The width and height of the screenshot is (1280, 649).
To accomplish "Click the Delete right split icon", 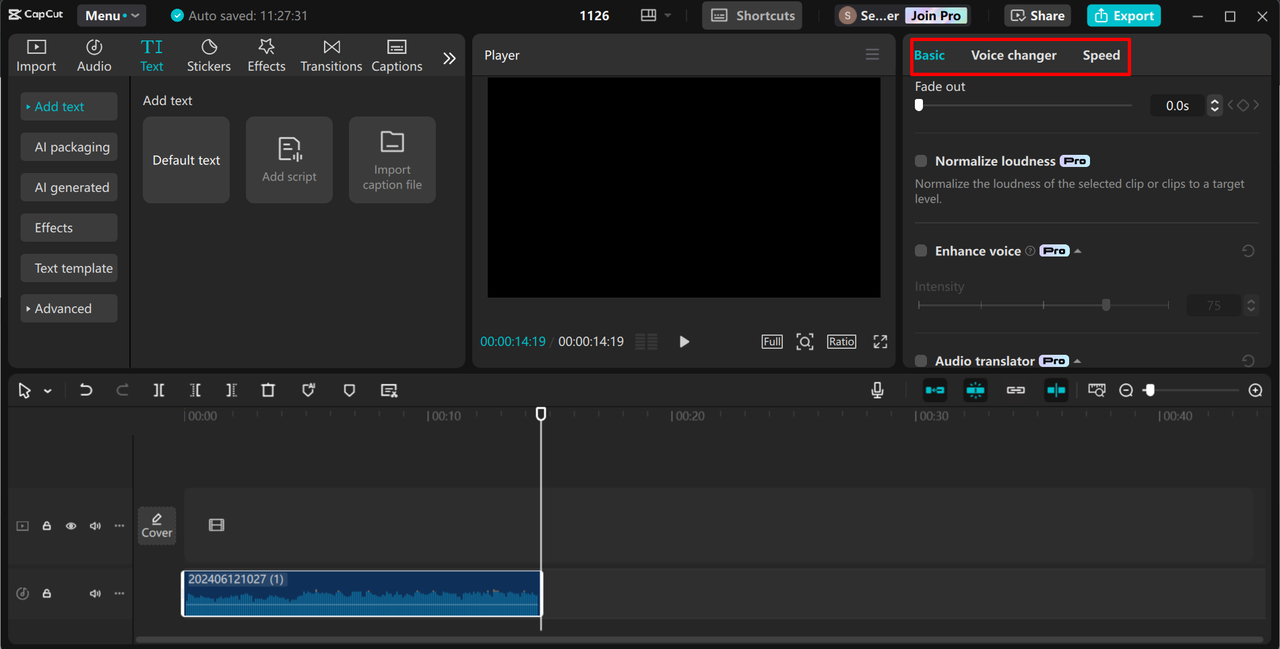I will click(x=231, y=390).
